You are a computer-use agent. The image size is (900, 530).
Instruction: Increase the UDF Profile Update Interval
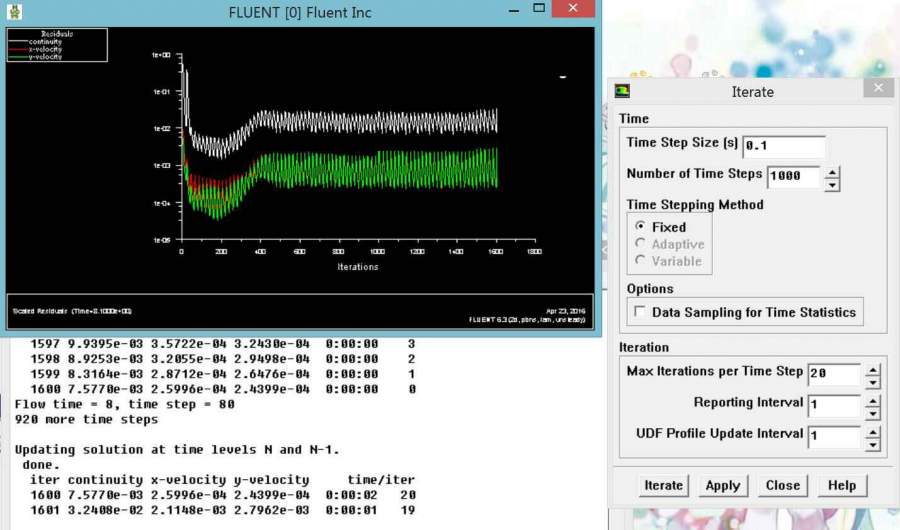(872, 432)
